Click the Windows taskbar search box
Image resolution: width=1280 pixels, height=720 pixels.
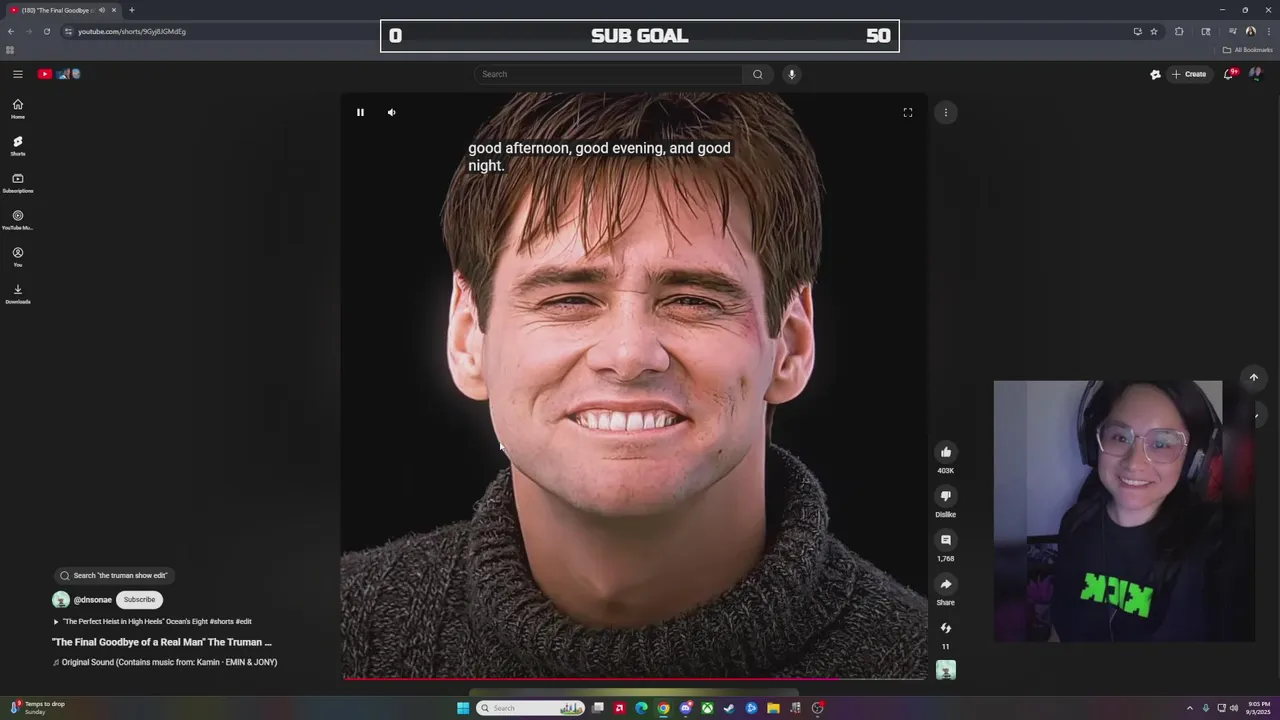click(531, 708)
